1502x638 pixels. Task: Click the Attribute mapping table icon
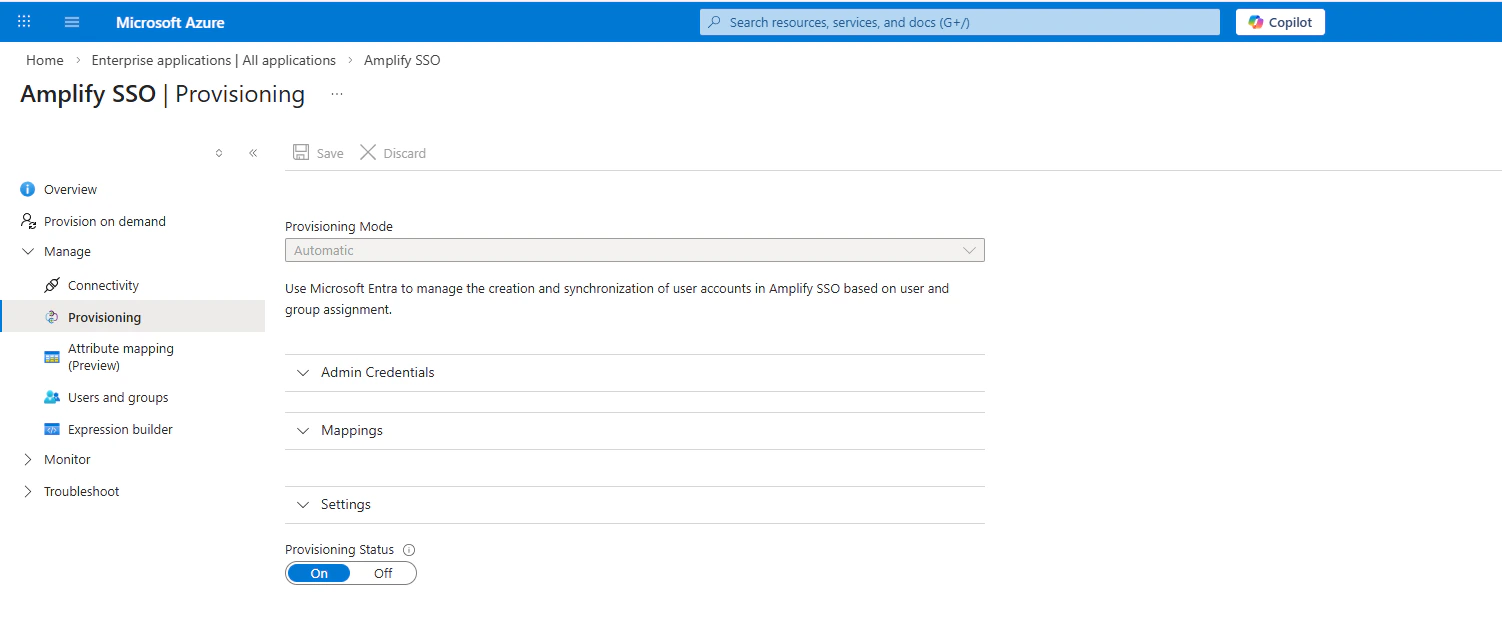coord(52,357)
